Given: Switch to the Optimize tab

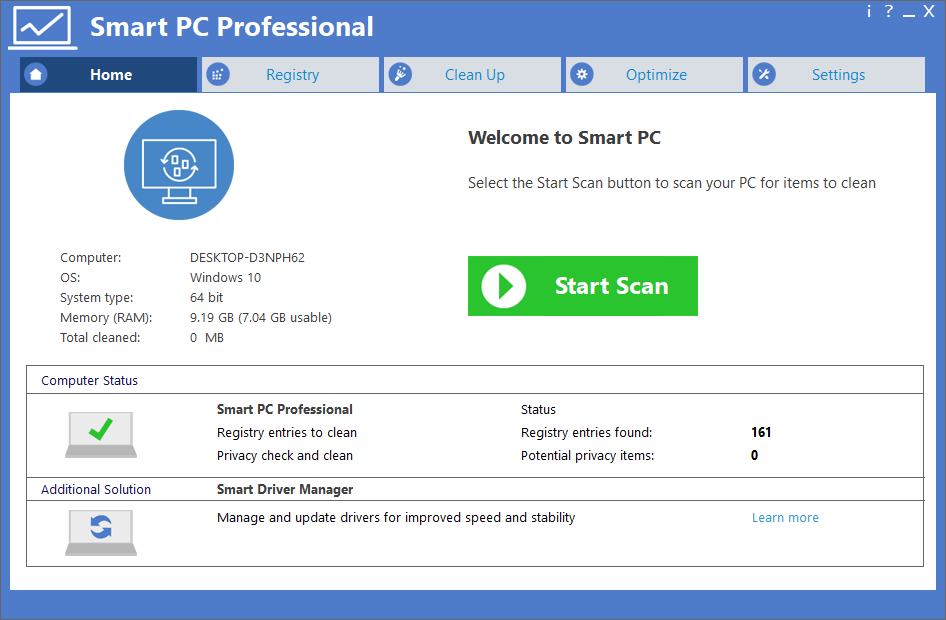Looking at the screenshot, I should point(655,75).
